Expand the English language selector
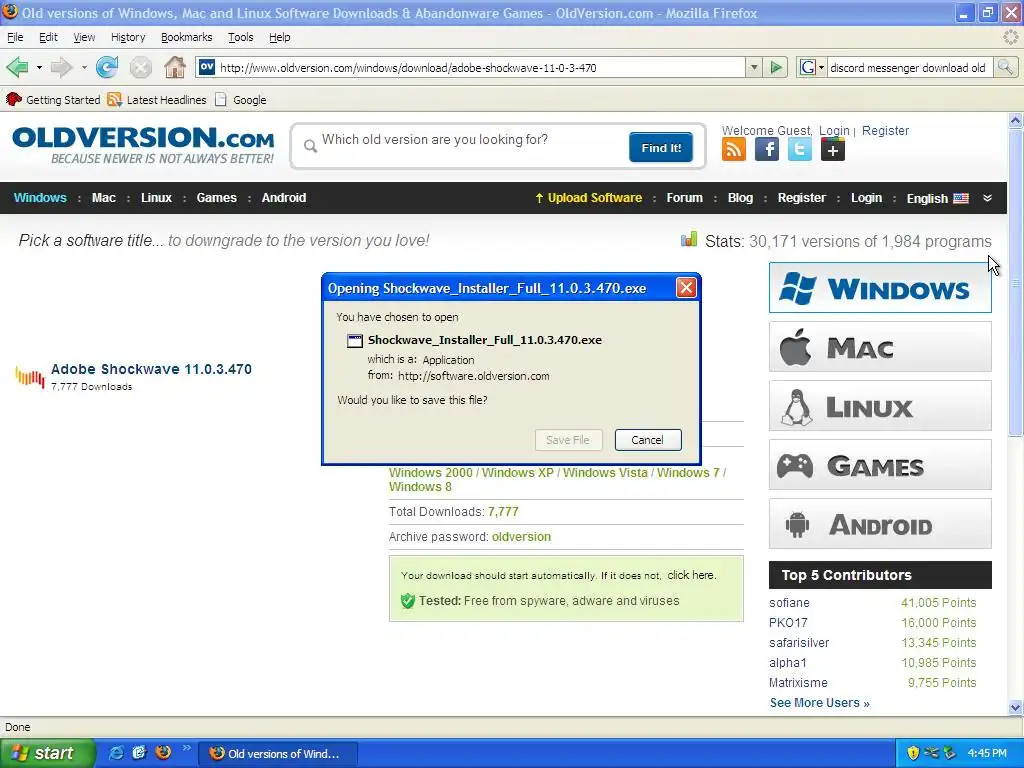 (937, 199)
